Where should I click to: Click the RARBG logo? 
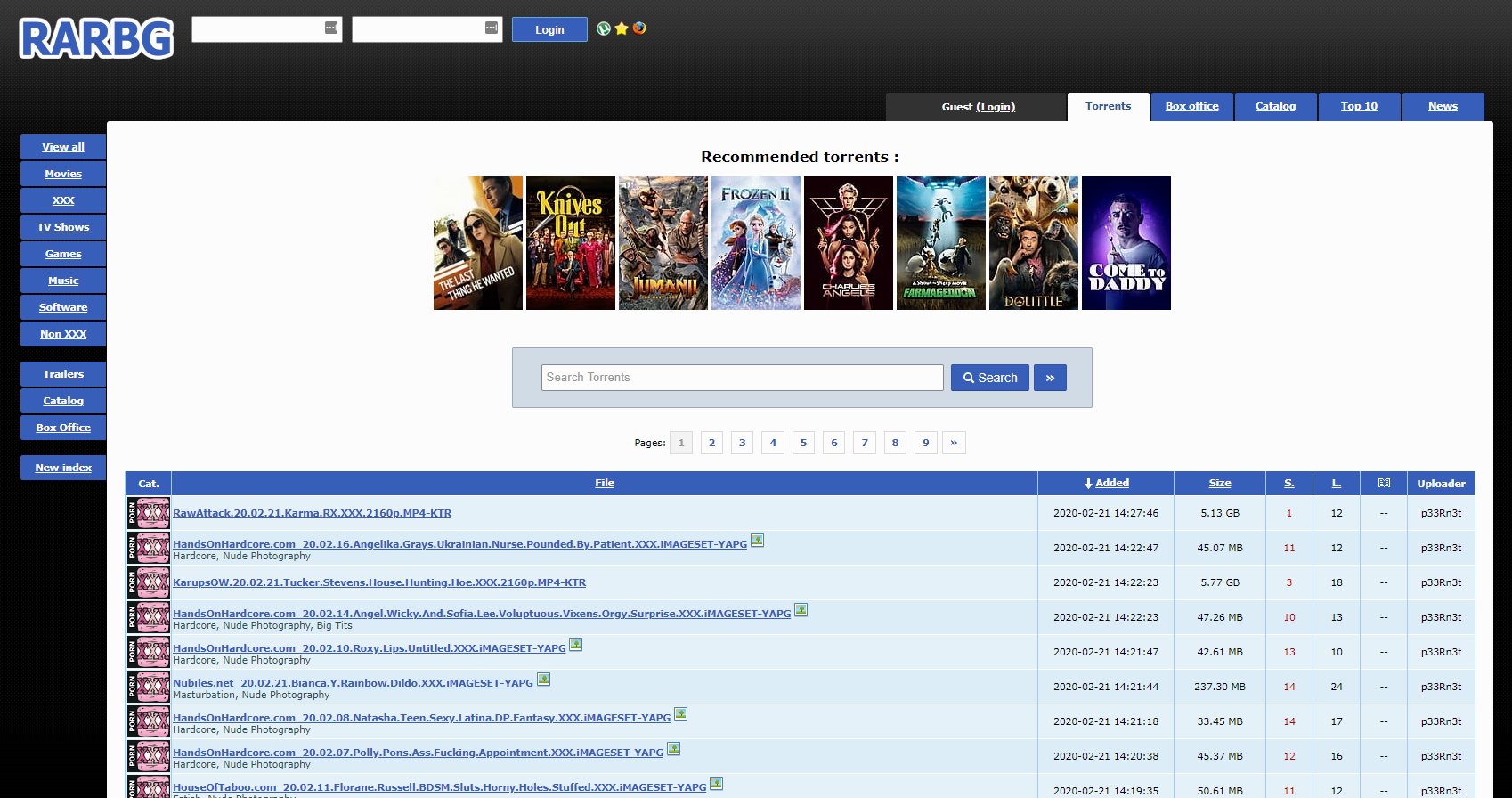pos(96,39)
